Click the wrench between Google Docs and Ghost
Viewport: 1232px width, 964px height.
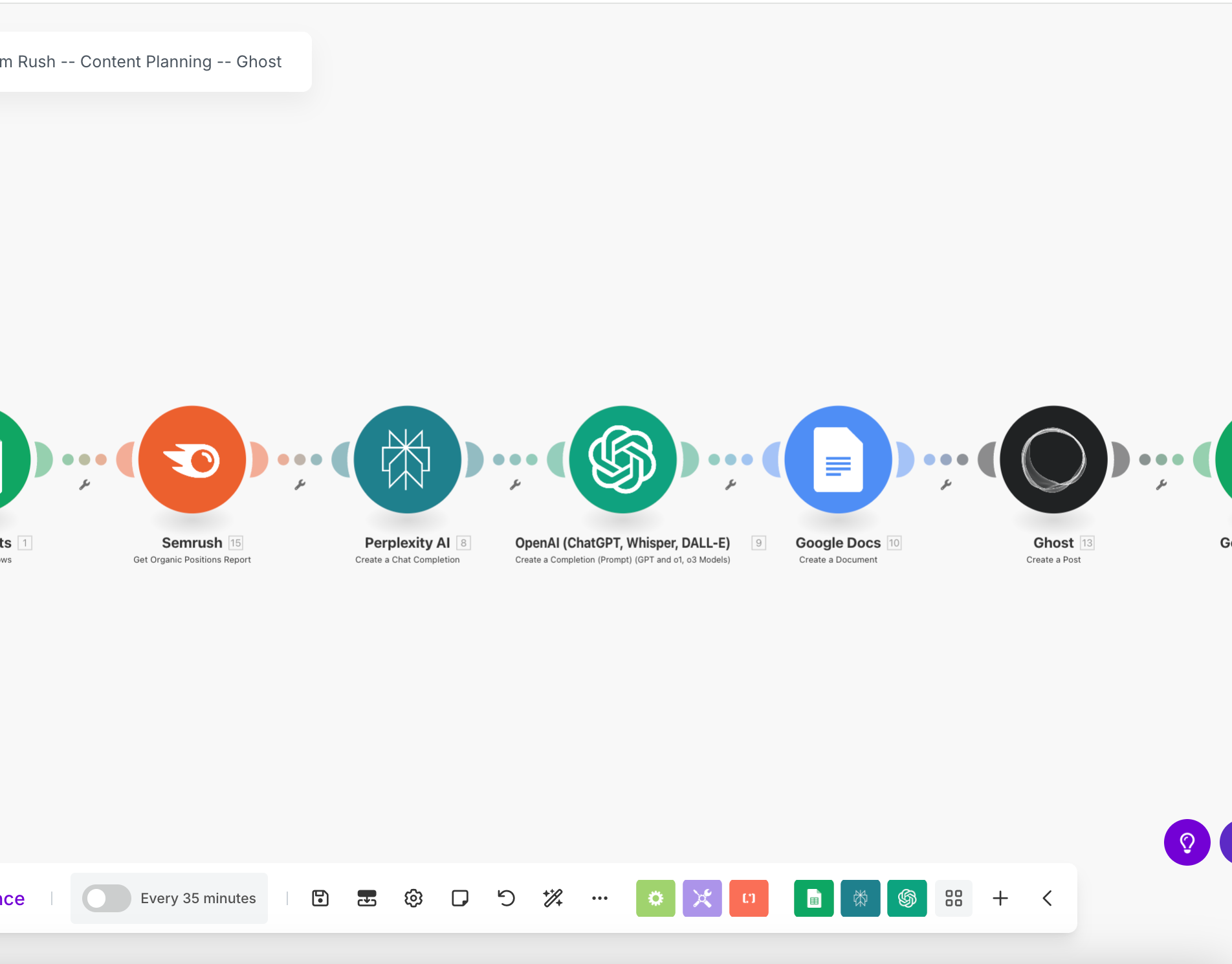click(946, 485)
